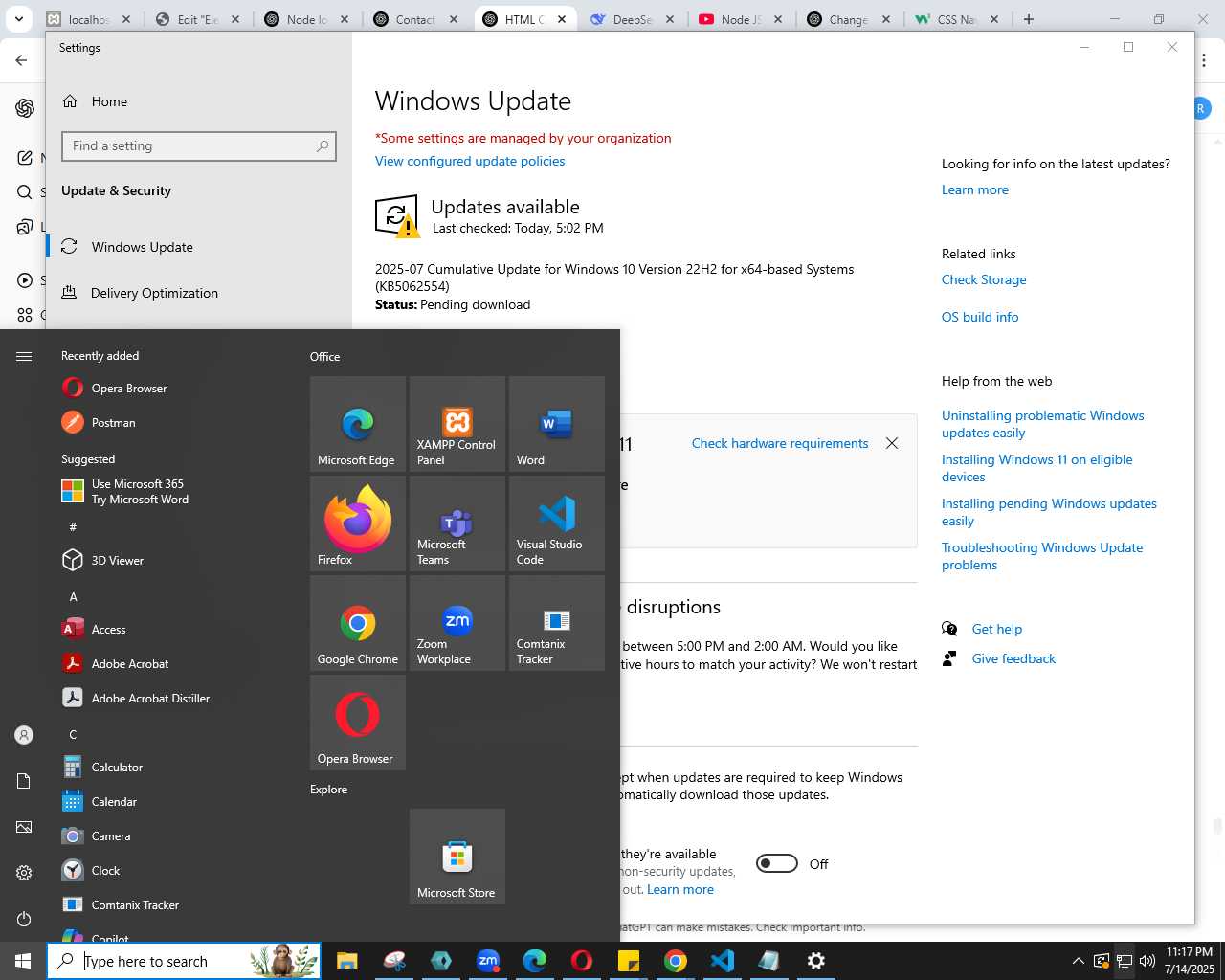Open Opera Browser tile
The image size is (1225, 980).
coord(358,723)
